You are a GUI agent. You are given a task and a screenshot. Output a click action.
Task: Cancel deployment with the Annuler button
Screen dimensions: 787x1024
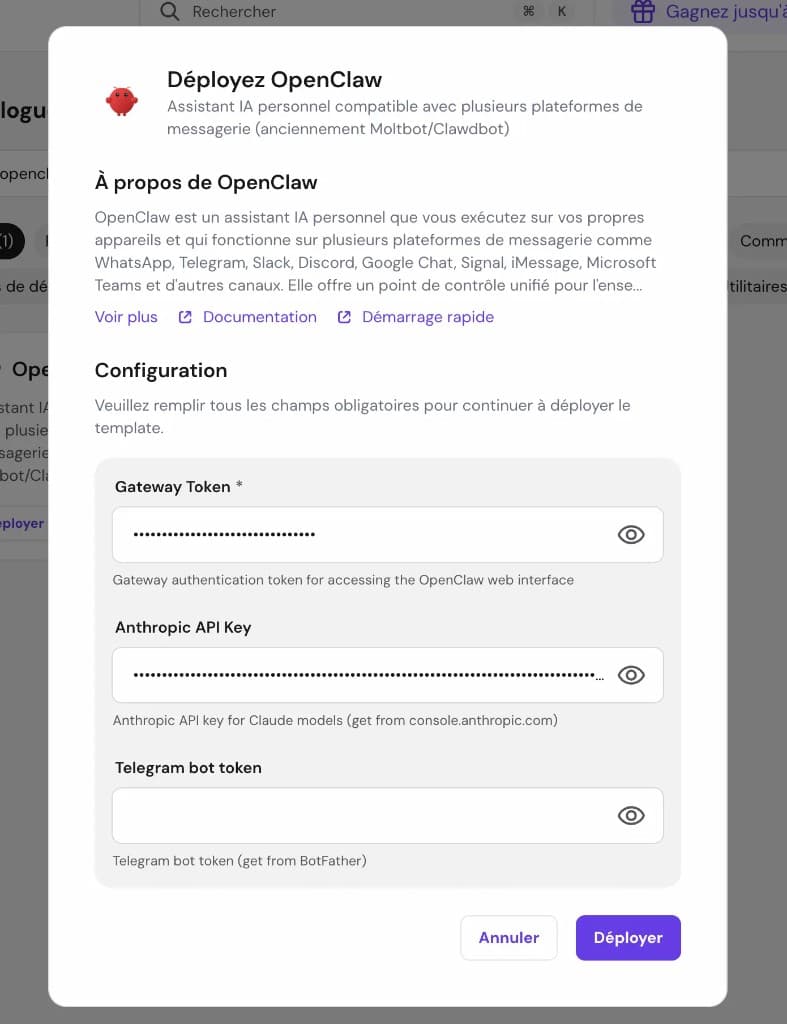coord(508,937)
